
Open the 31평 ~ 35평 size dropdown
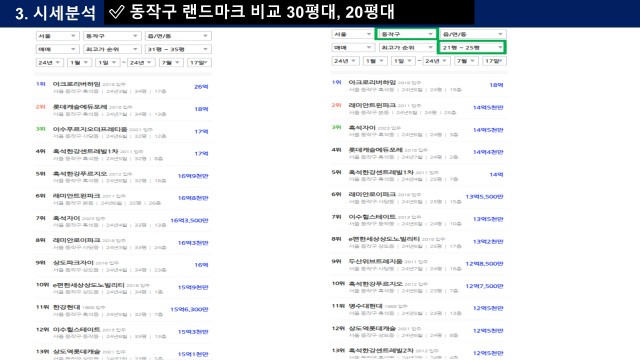[x=178, y=49]
